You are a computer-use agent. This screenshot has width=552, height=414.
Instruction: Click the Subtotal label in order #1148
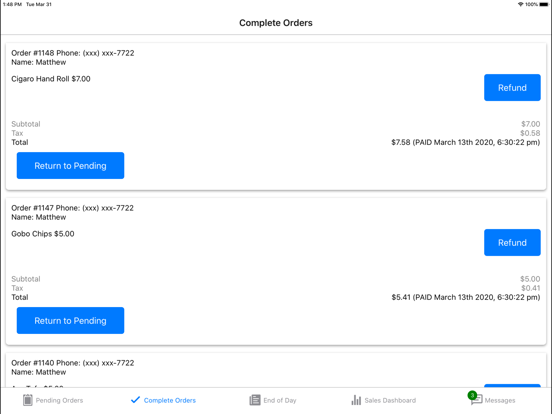coord(26,124)
